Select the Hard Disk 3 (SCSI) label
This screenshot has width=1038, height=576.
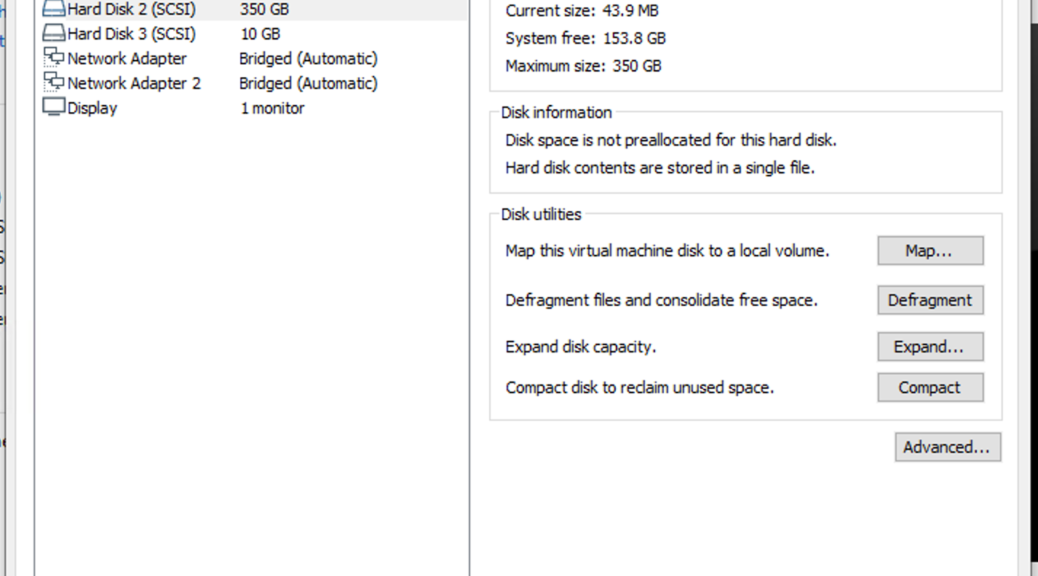131,34
